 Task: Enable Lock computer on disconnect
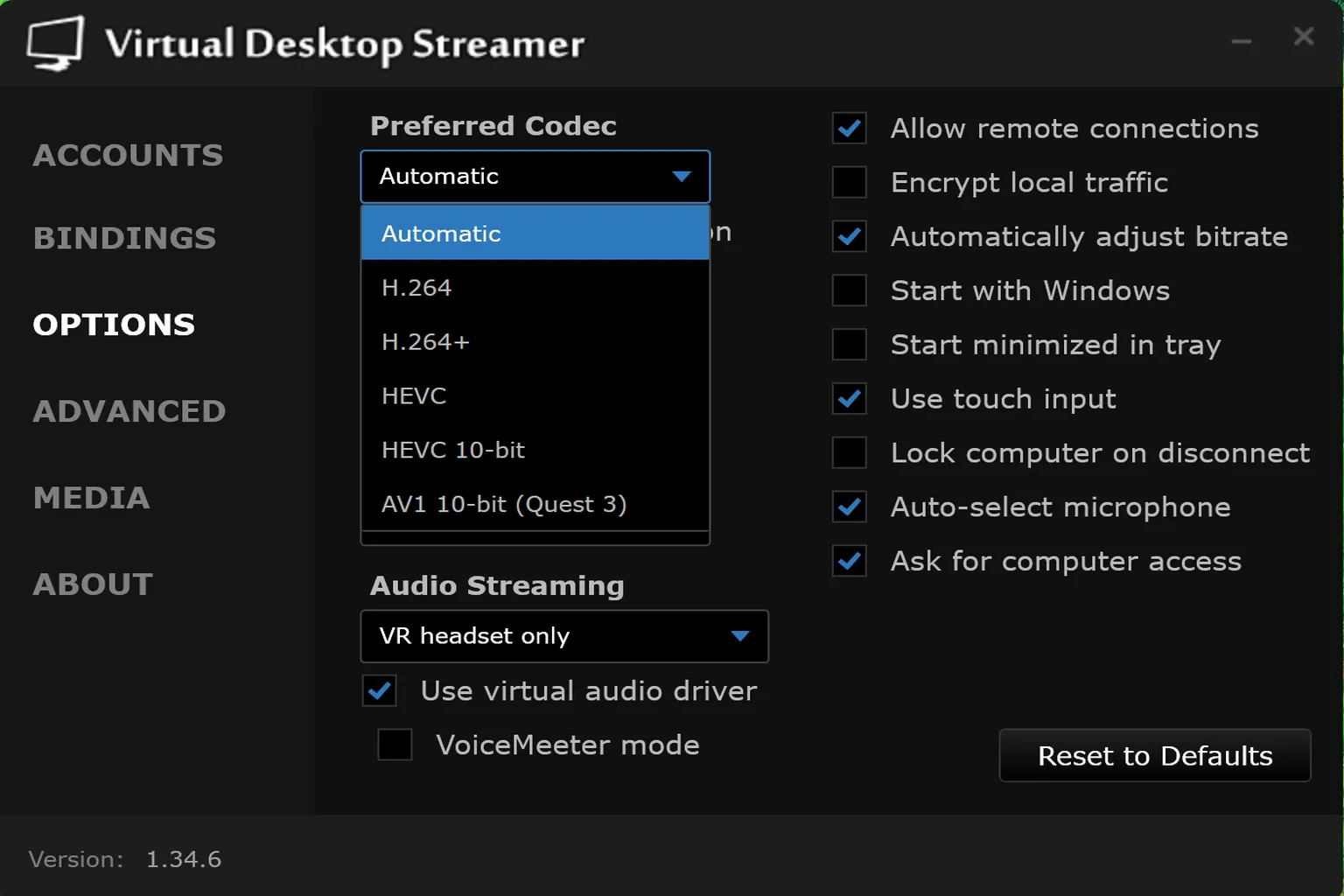click(x=849, y=452)
